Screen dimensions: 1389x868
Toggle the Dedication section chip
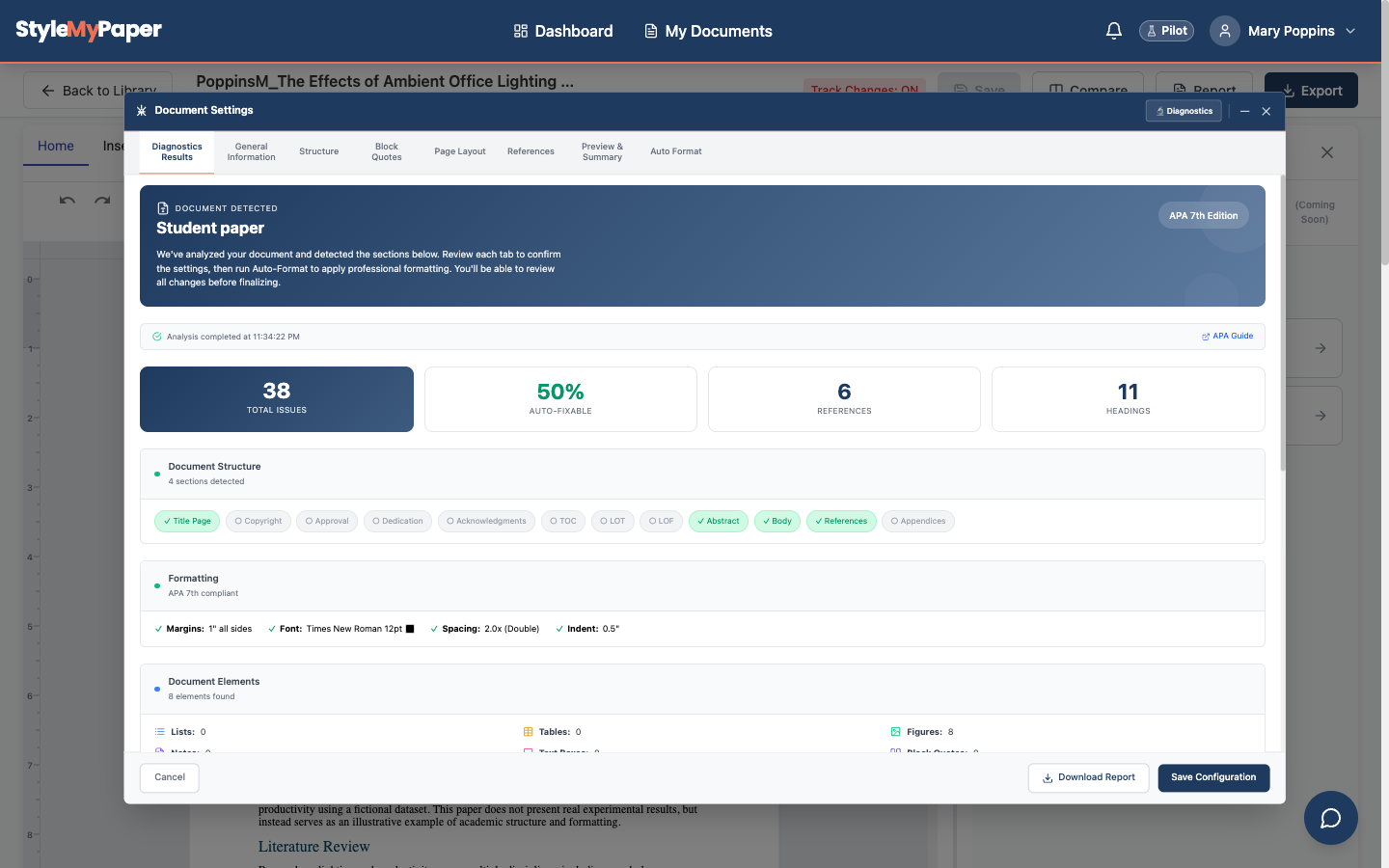(x=397, y=521)
